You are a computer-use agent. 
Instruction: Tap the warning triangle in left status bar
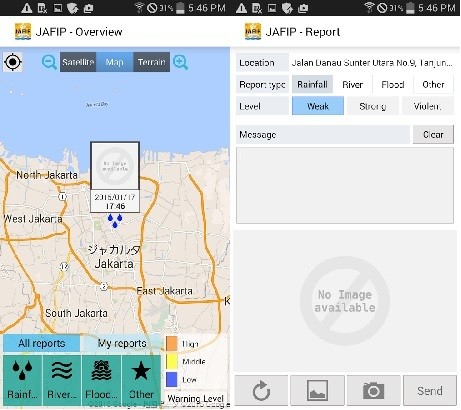point(26,8)
